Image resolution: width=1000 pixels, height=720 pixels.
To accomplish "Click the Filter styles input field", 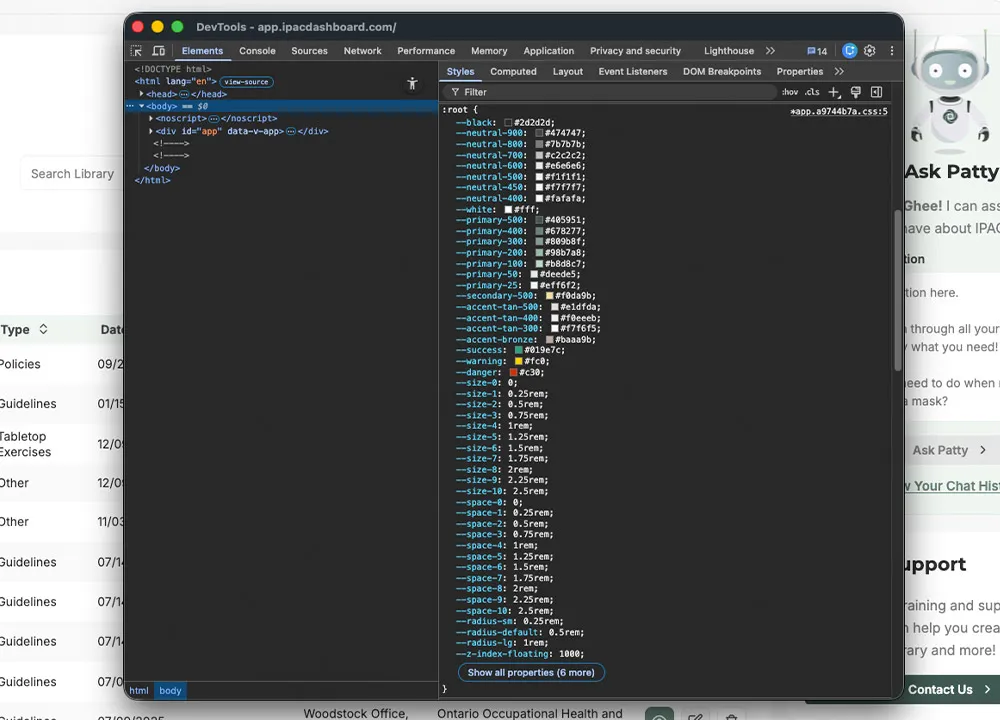I will coord(609,92).
